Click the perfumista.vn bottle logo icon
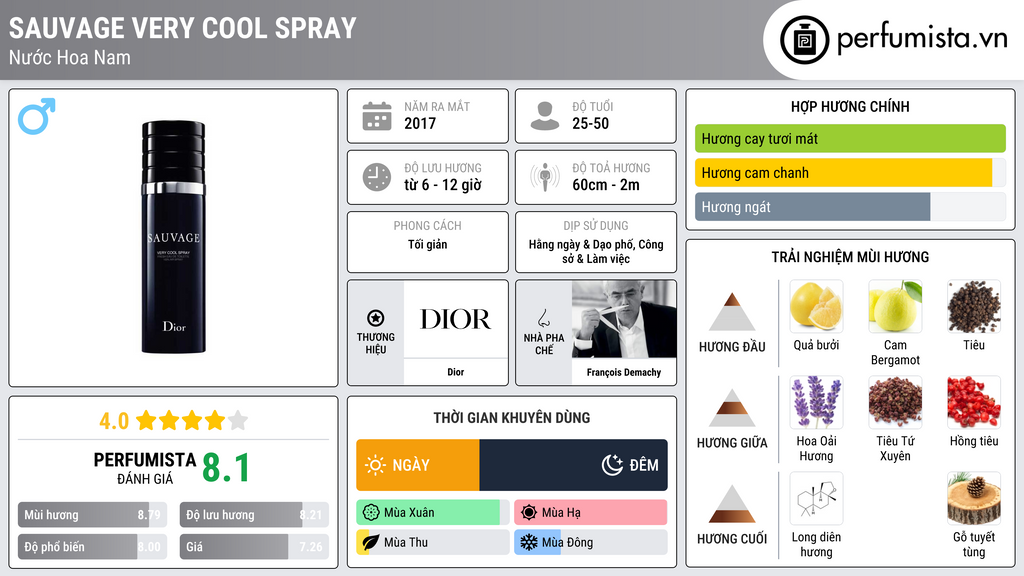1024x576 pixels. pyautogui.click(x=801, y=40)
